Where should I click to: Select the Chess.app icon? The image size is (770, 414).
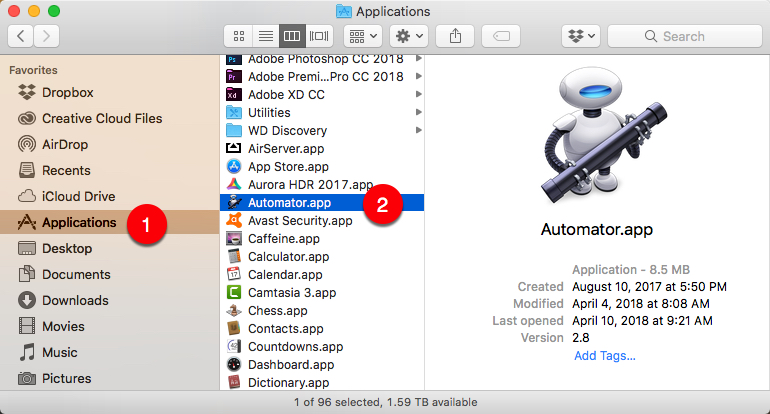[234, 311]
